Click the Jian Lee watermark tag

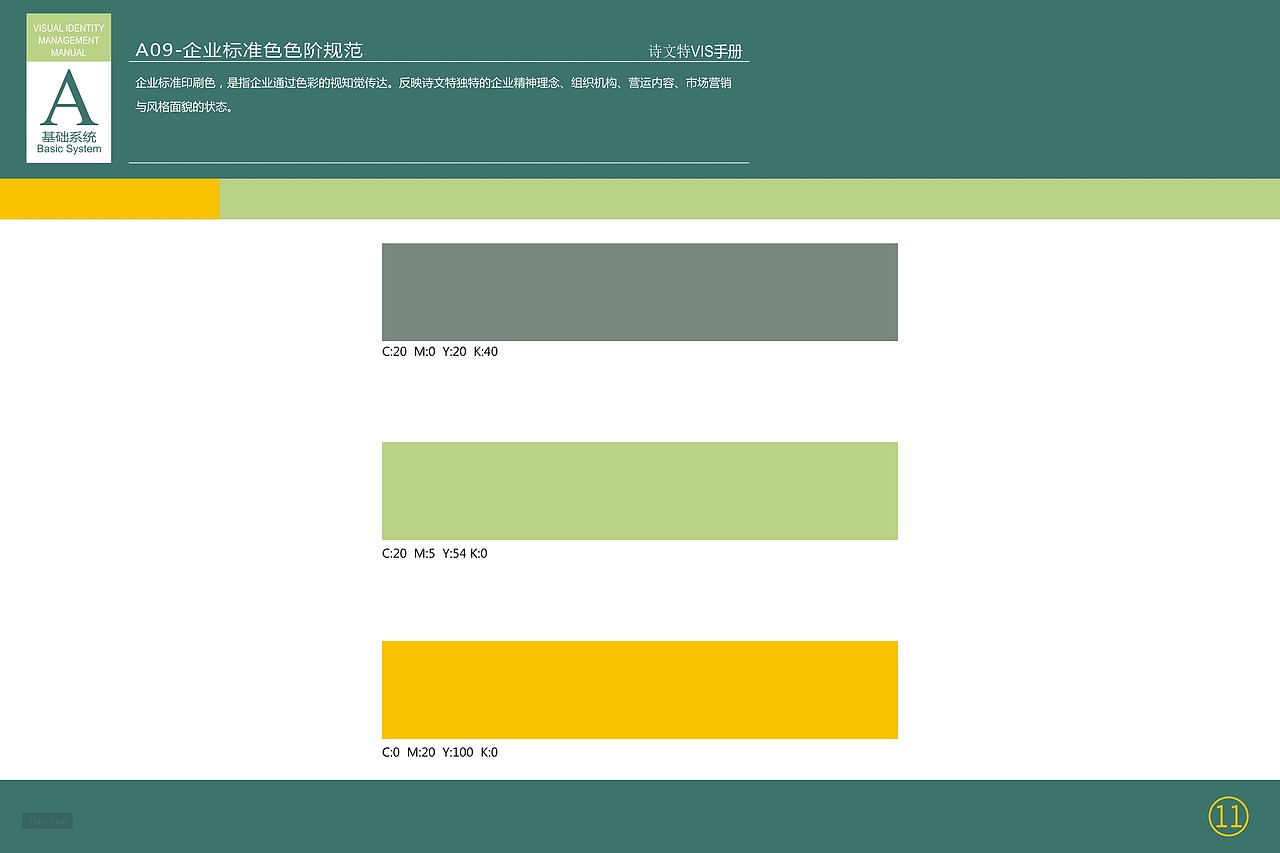pyautogui.click(x=48, y=820)
